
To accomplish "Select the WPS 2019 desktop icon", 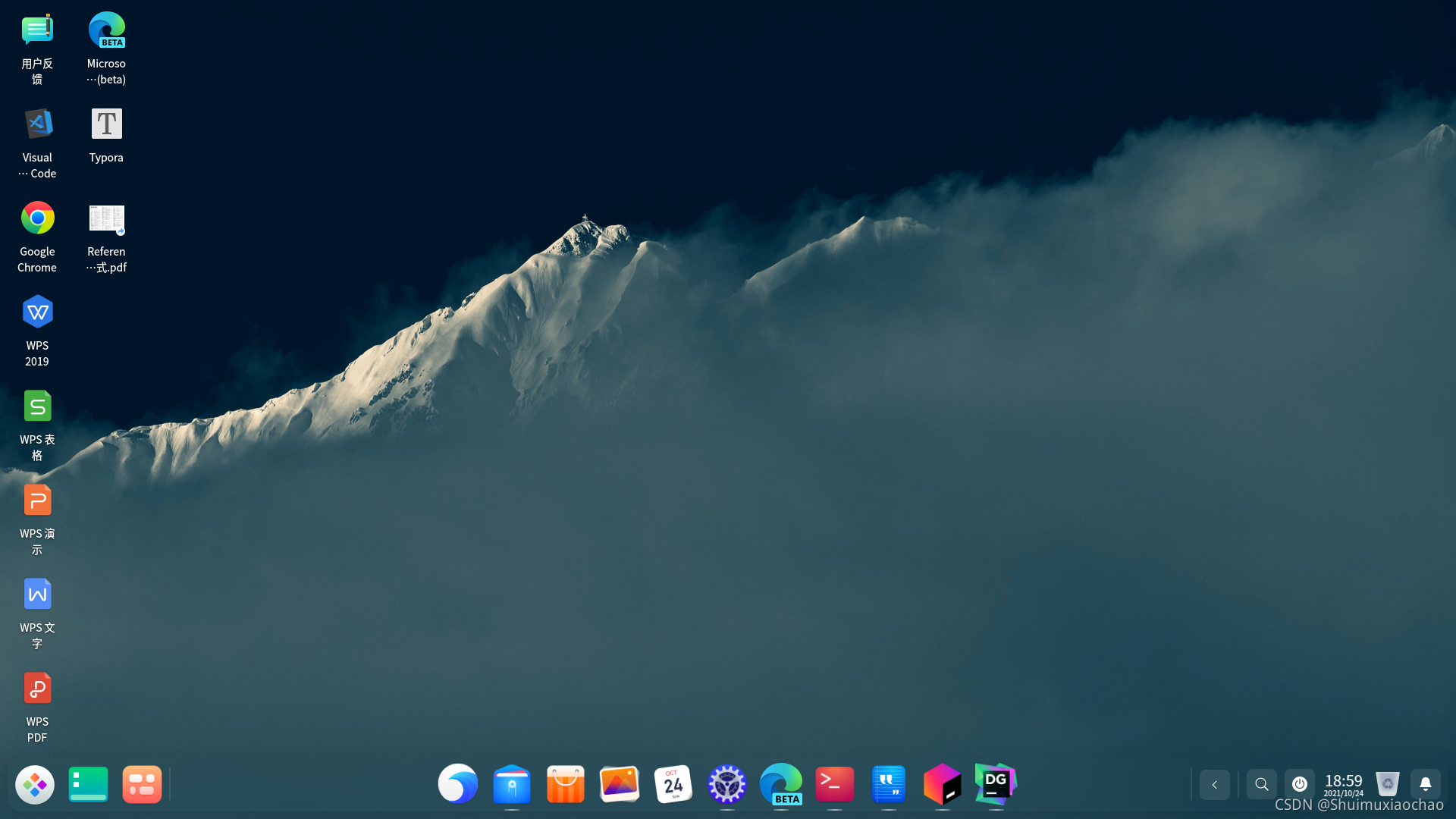I will click(37, 331).
